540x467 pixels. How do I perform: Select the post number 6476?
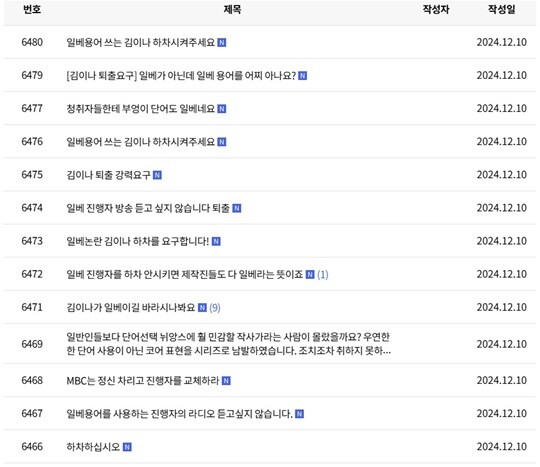click(32, 142)
